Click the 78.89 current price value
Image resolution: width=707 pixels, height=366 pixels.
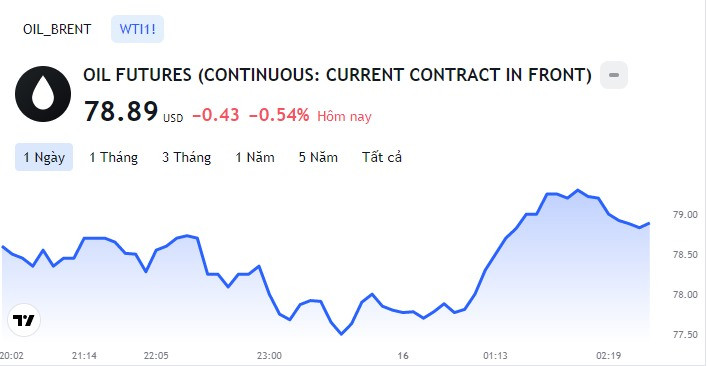tap(121, 111)
